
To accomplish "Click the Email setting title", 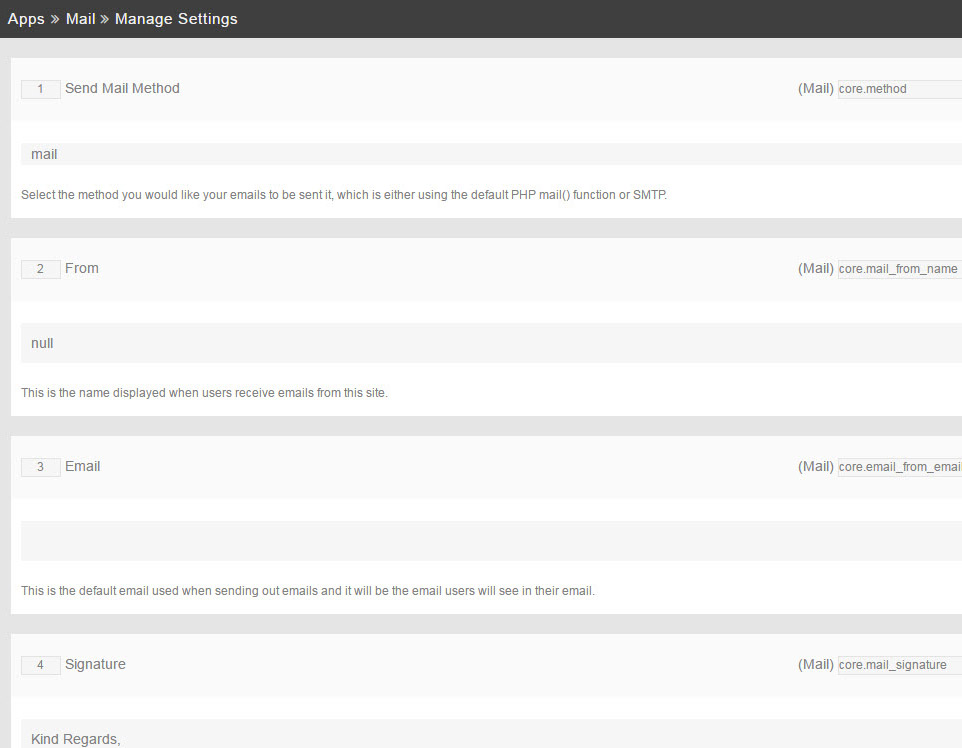I will [82, 466].
